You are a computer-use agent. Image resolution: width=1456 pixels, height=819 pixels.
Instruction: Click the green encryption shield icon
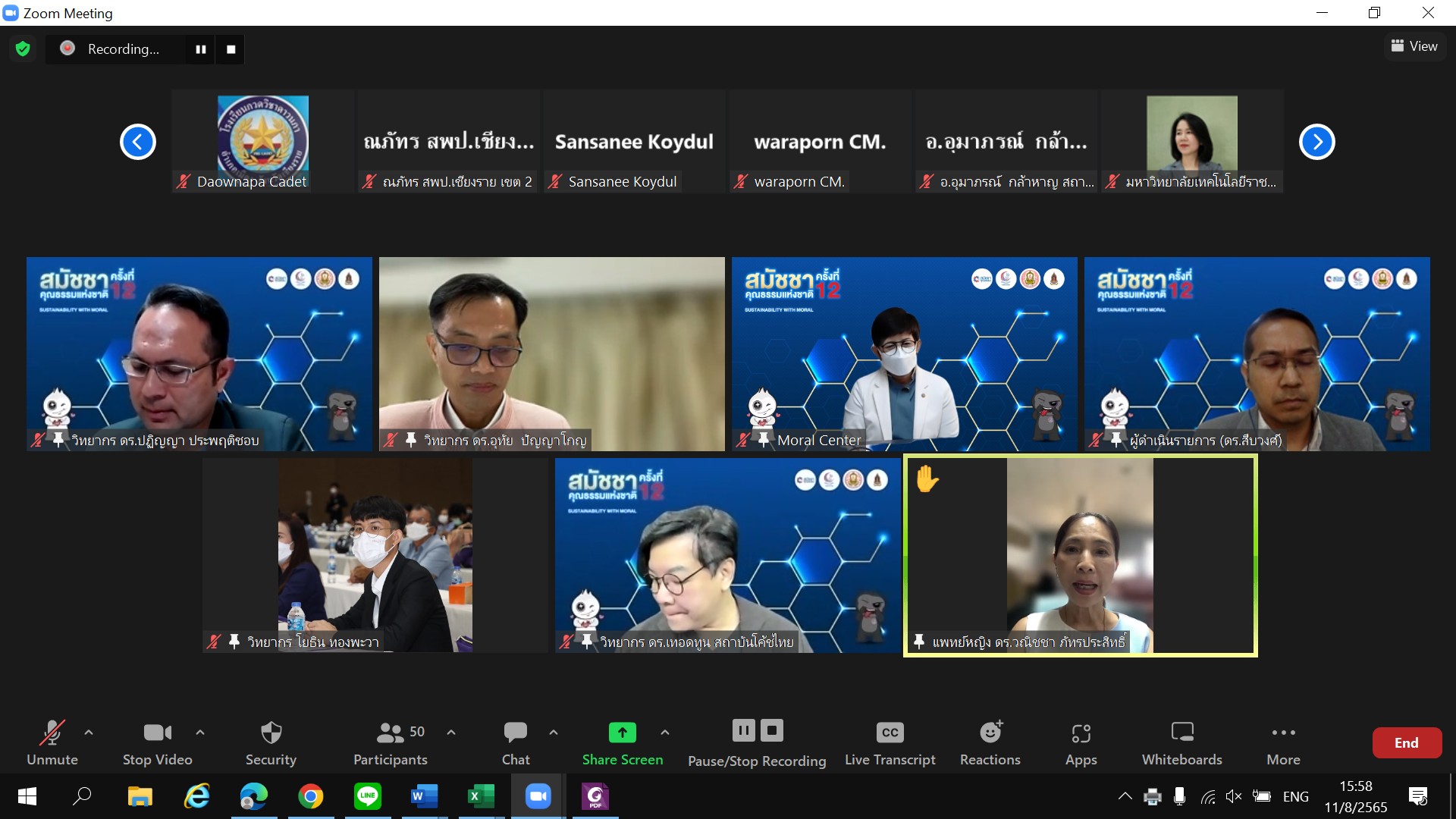(23, 49)
